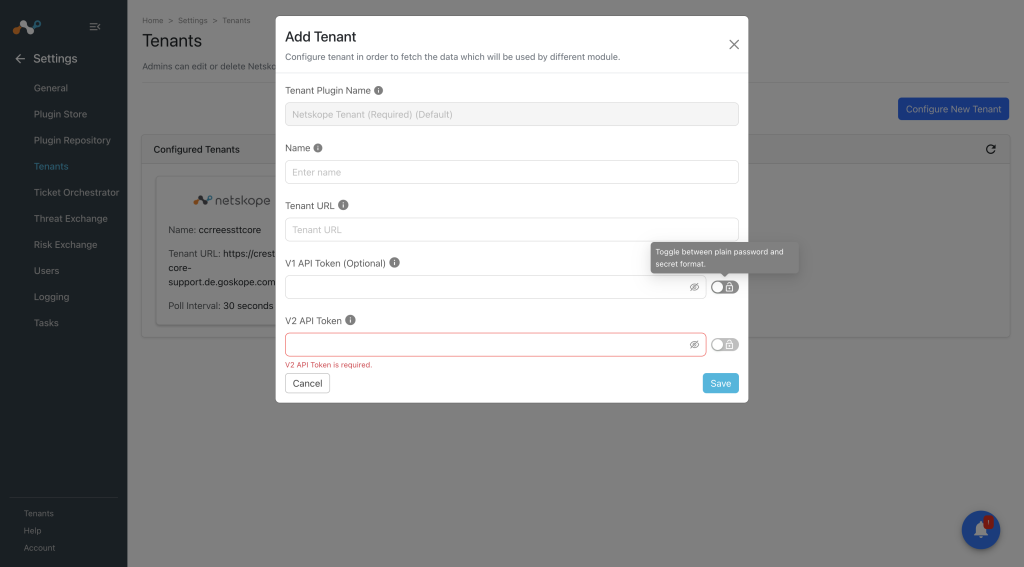Open the Threat Exchange settings page
This screenshot has height=567, width=1024.
point(71,219)
